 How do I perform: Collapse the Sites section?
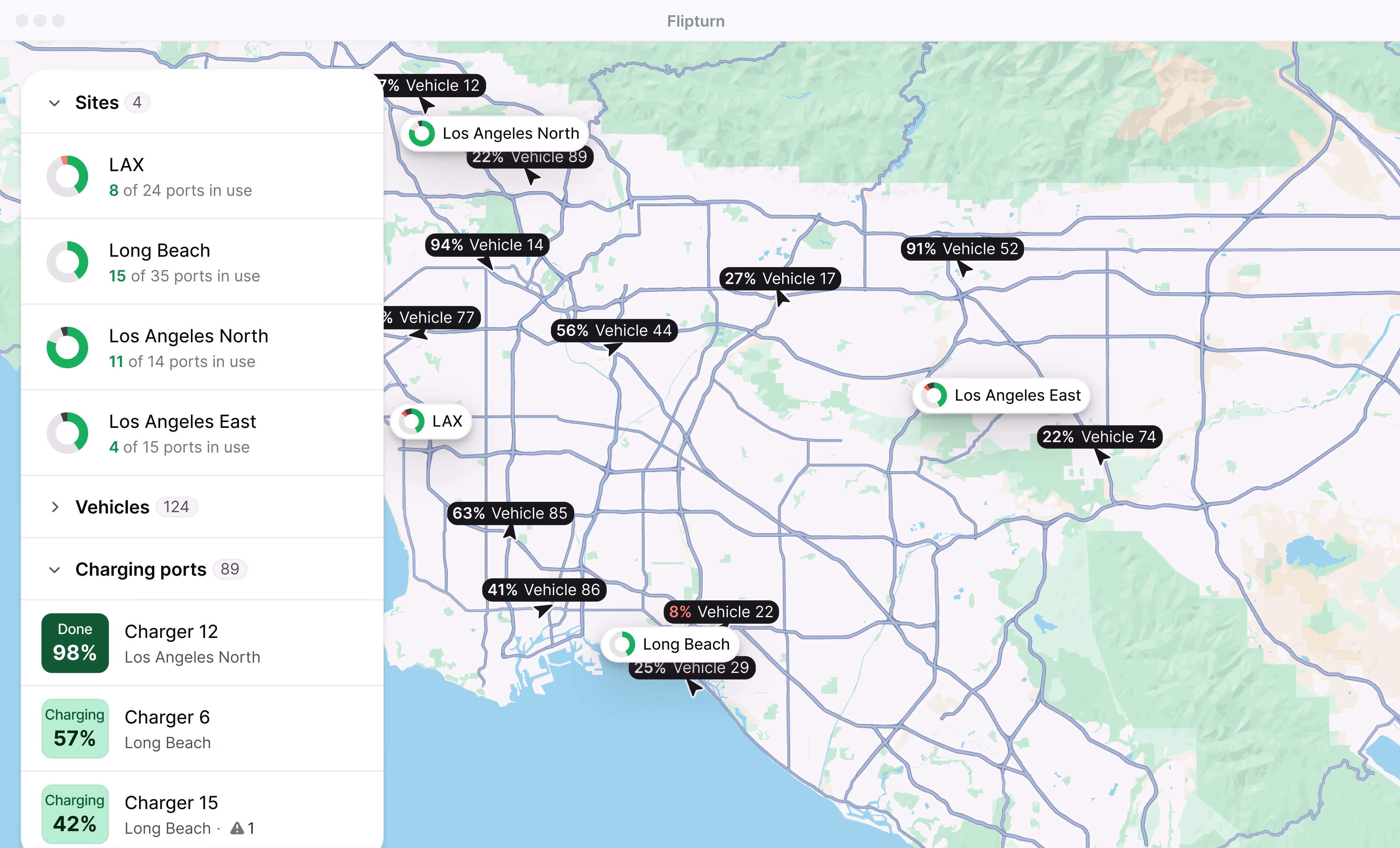click(54, 102)
